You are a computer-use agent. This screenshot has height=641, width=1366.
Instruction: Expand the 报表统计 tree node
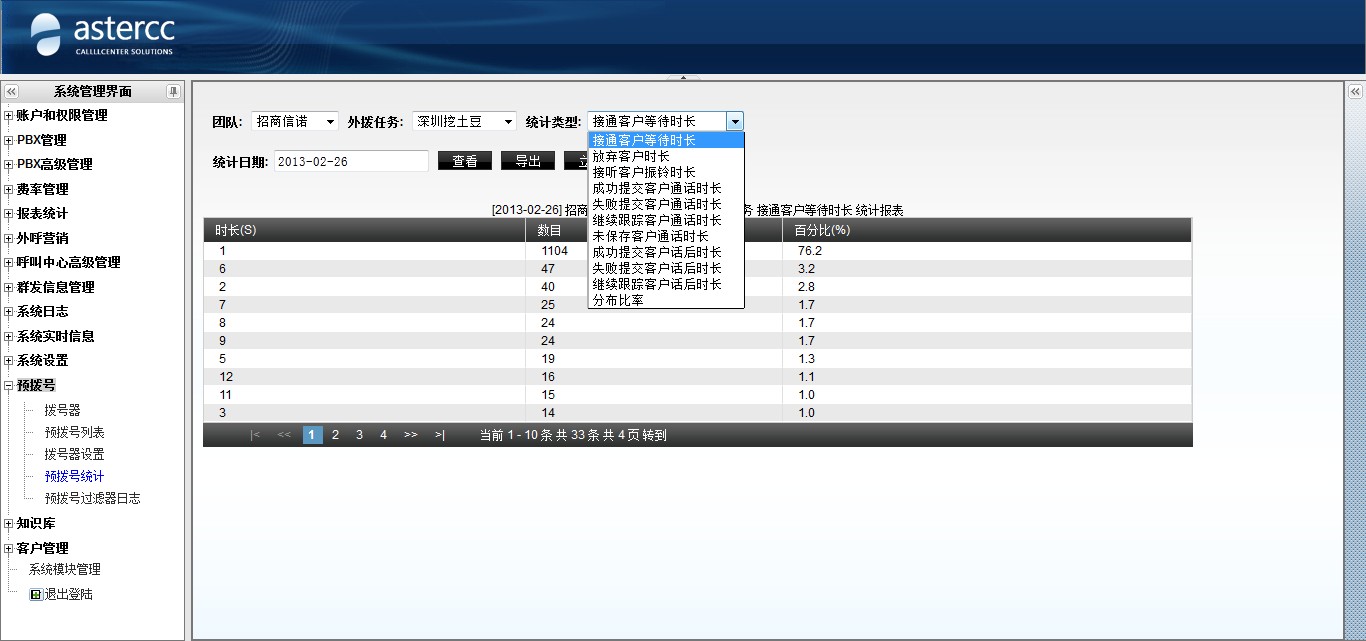click(9, 214)
